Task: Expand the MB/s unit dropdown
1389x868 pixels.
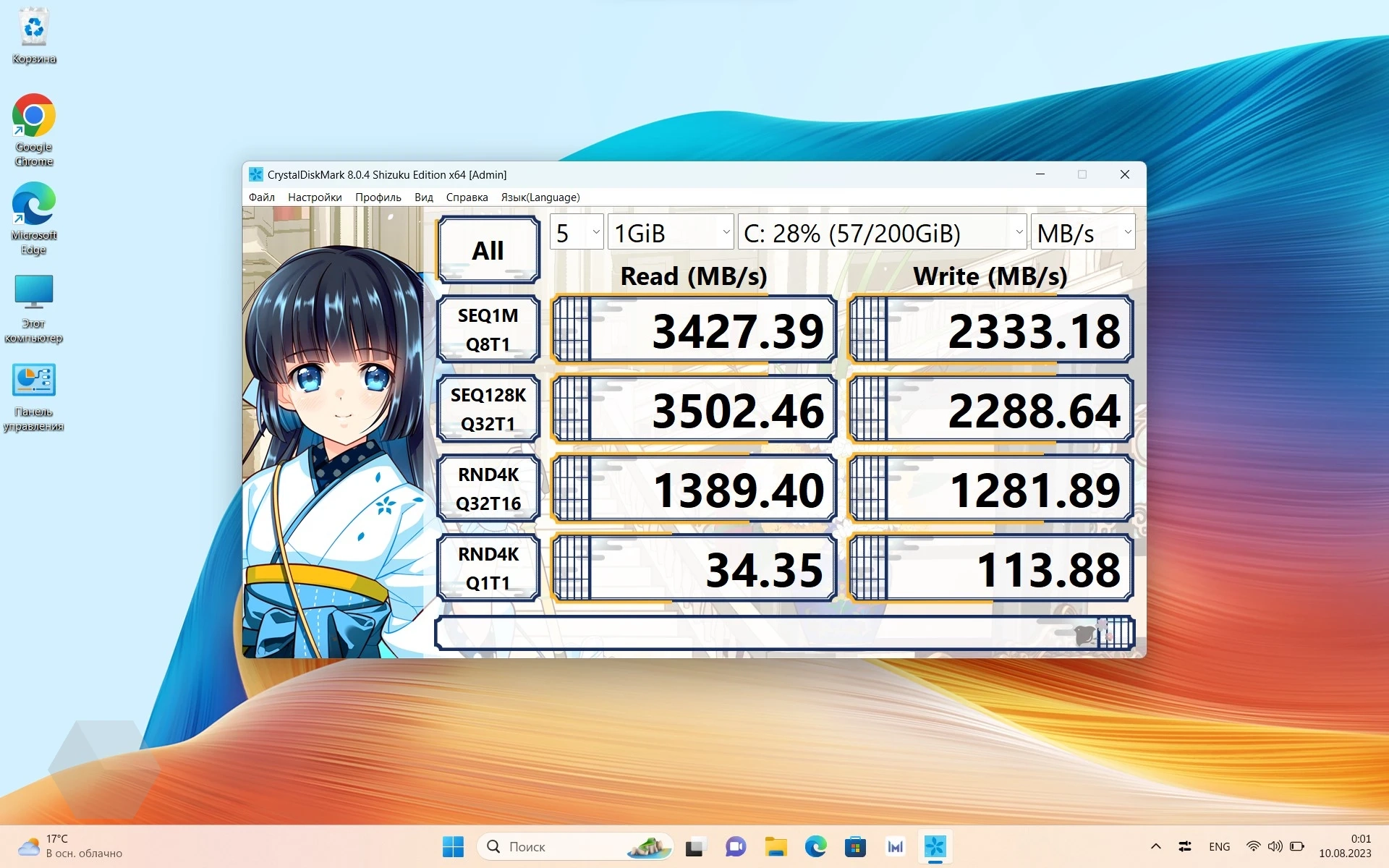Action: click(1083, 232)
